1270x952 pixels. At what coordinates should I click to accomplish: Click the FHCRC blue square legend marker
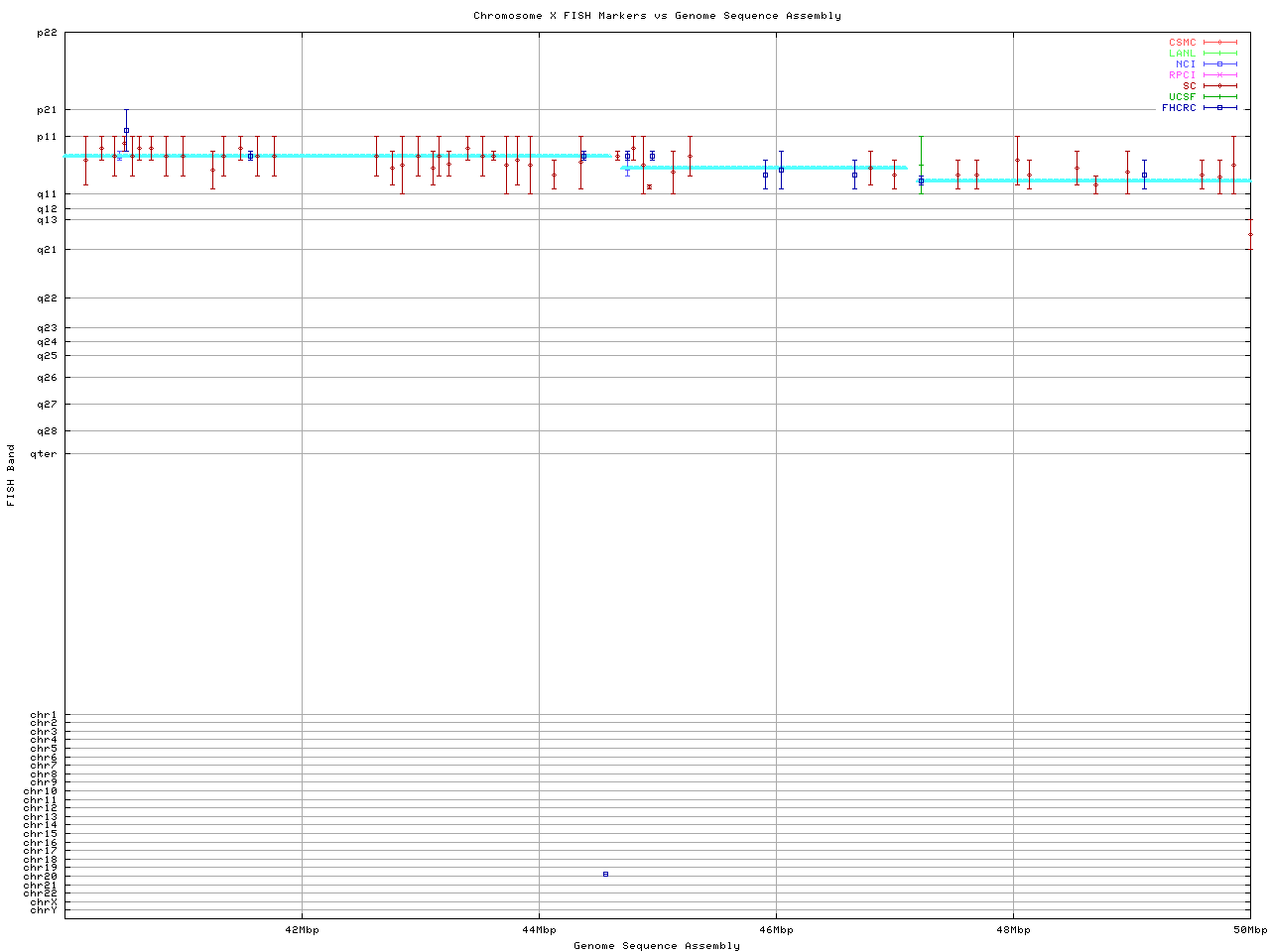[1219, 108]
